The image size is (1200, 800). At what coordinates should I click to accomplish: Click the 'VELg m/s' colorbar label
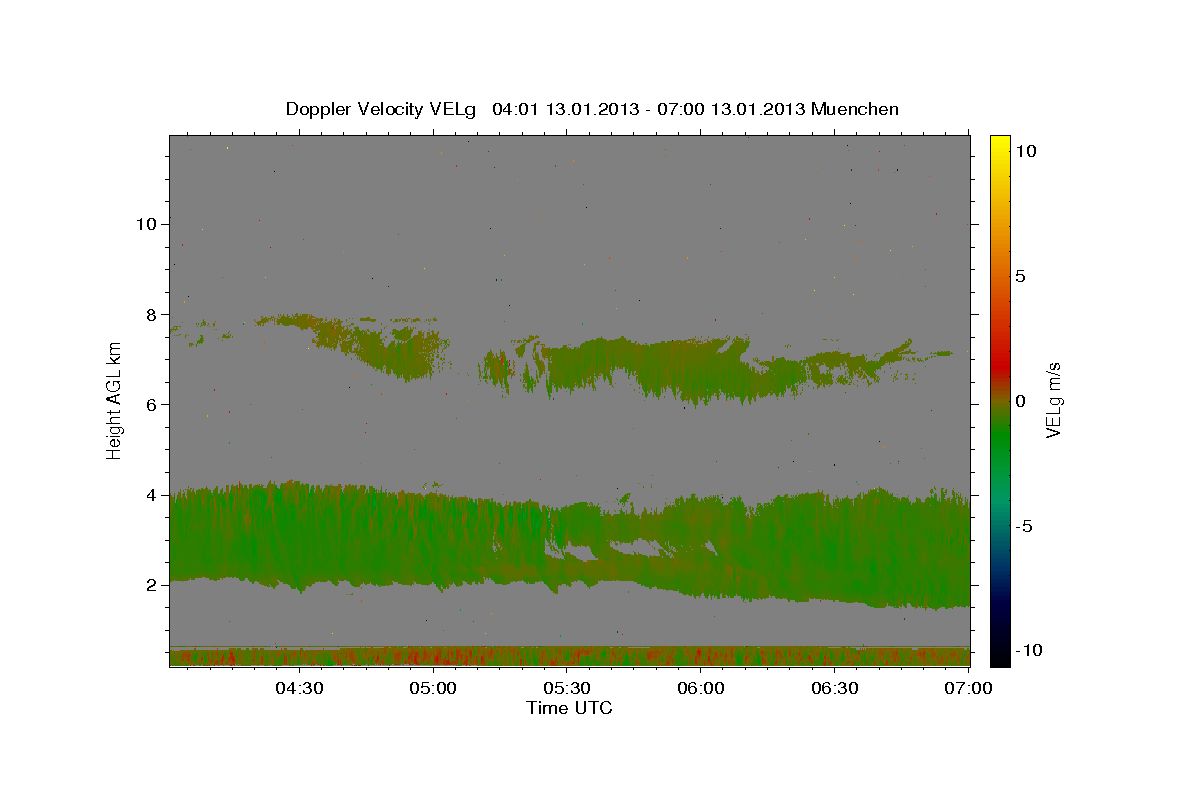coord(1053,400)
